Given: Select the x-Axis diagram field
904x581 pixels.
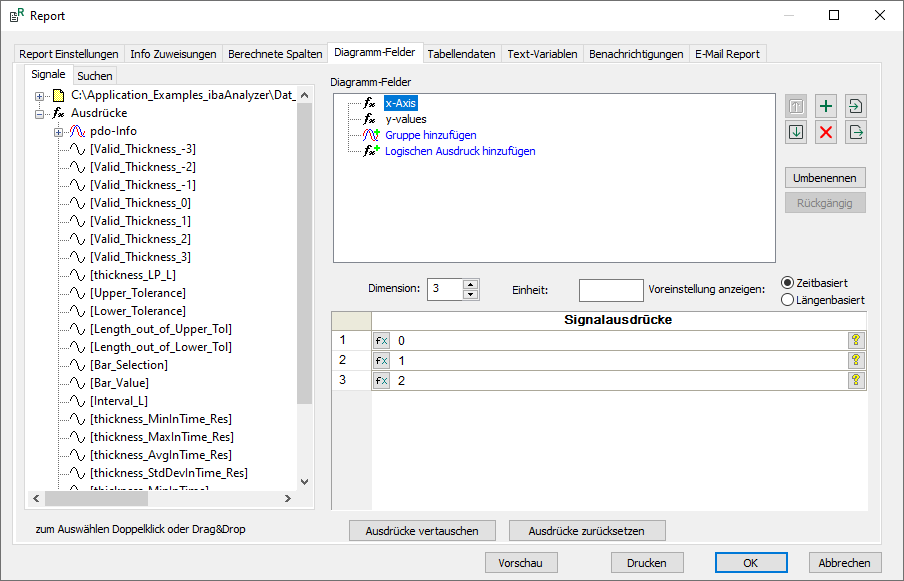Looking at the screenshot, I should click(x=401, y=104).
